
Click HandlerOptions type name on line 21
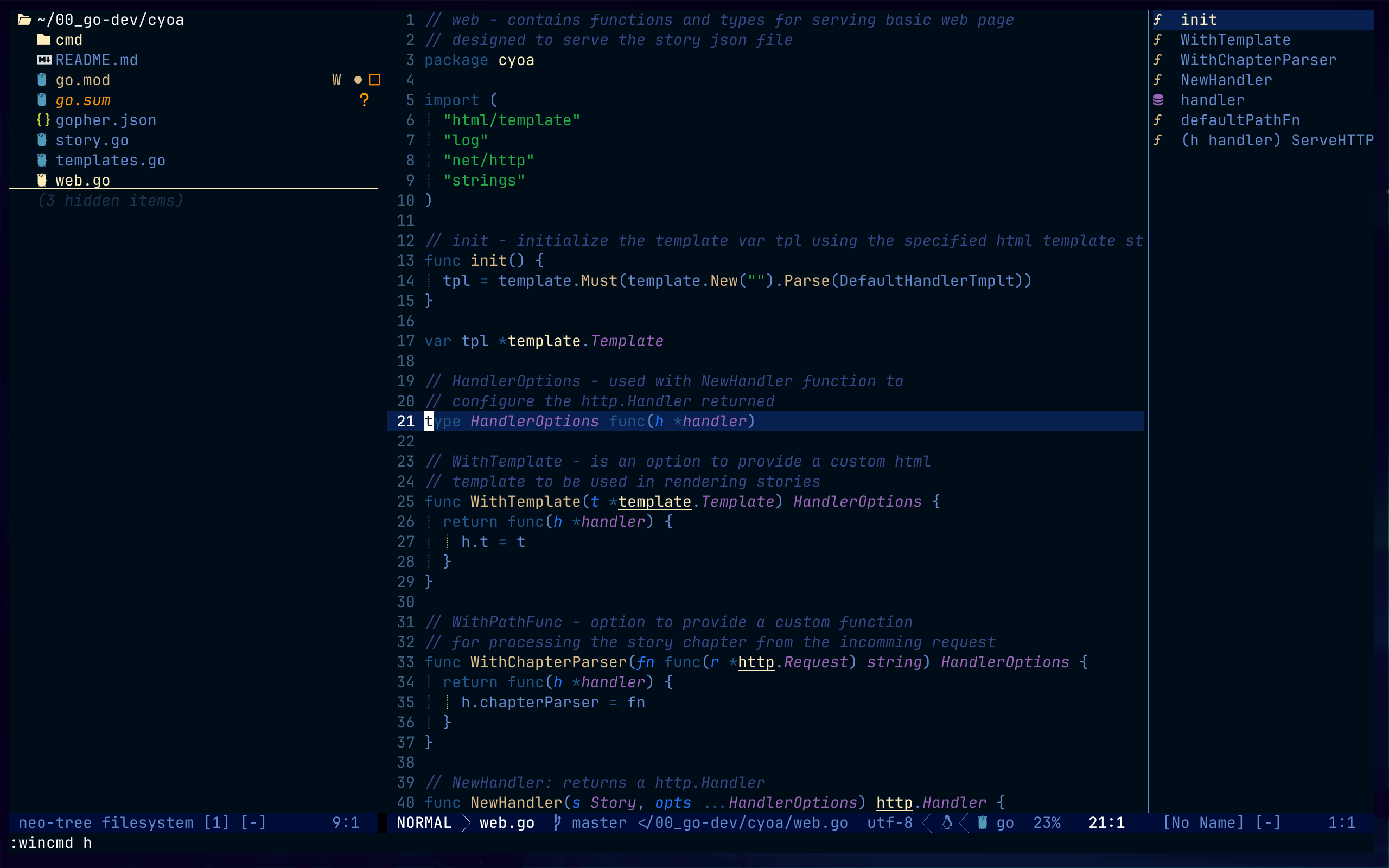(534, 422)
